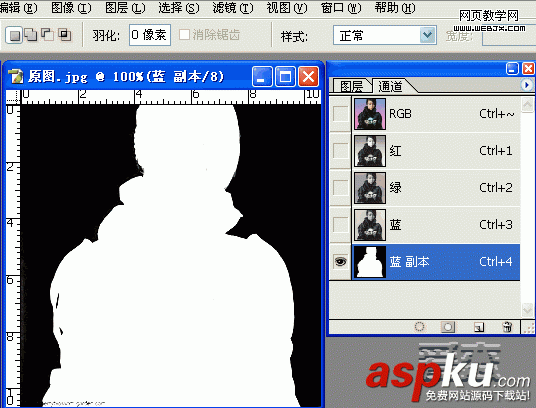Close the channels palette window
The width and height of the screenshot is (536, 408).
pos(528,69)
